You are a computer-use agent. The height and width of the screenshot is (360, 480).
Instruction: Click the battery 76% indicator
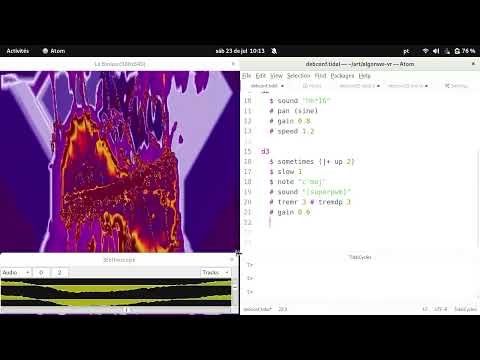point(465,51)
